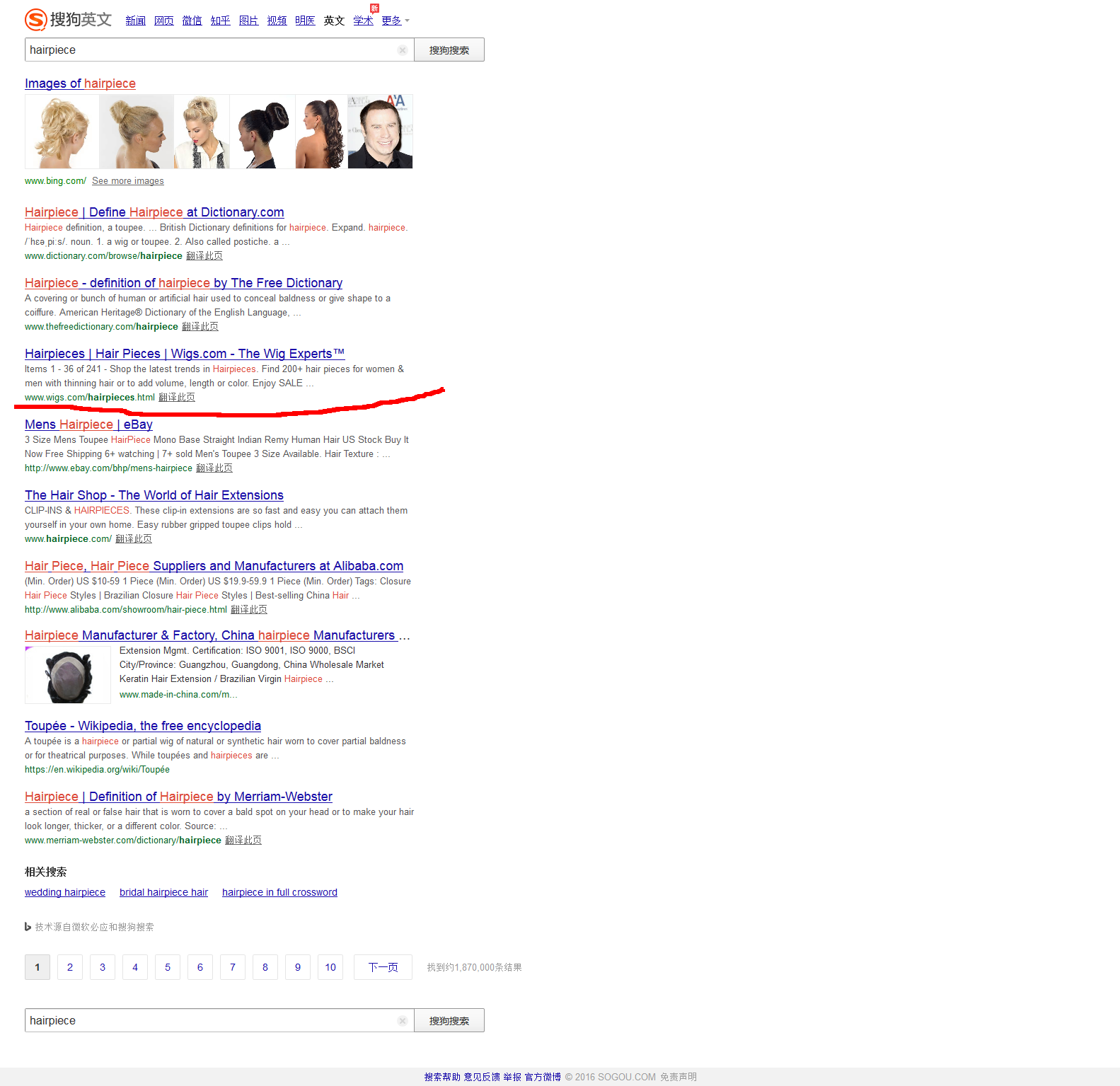Click the toupee product thumbnail image
The width and height of the screenshot is (1120, 1086).
point(68,675)
